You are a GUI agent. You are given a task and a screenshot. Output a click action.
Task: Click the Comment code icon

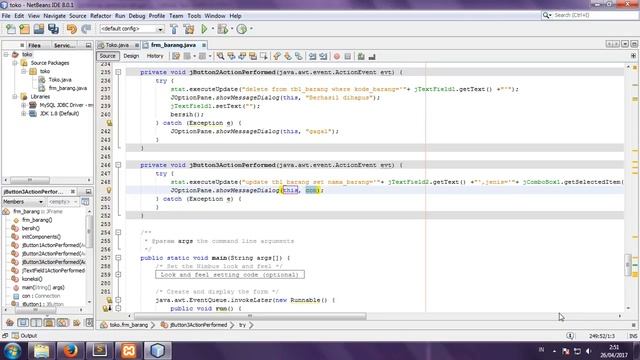pos(361,56)
